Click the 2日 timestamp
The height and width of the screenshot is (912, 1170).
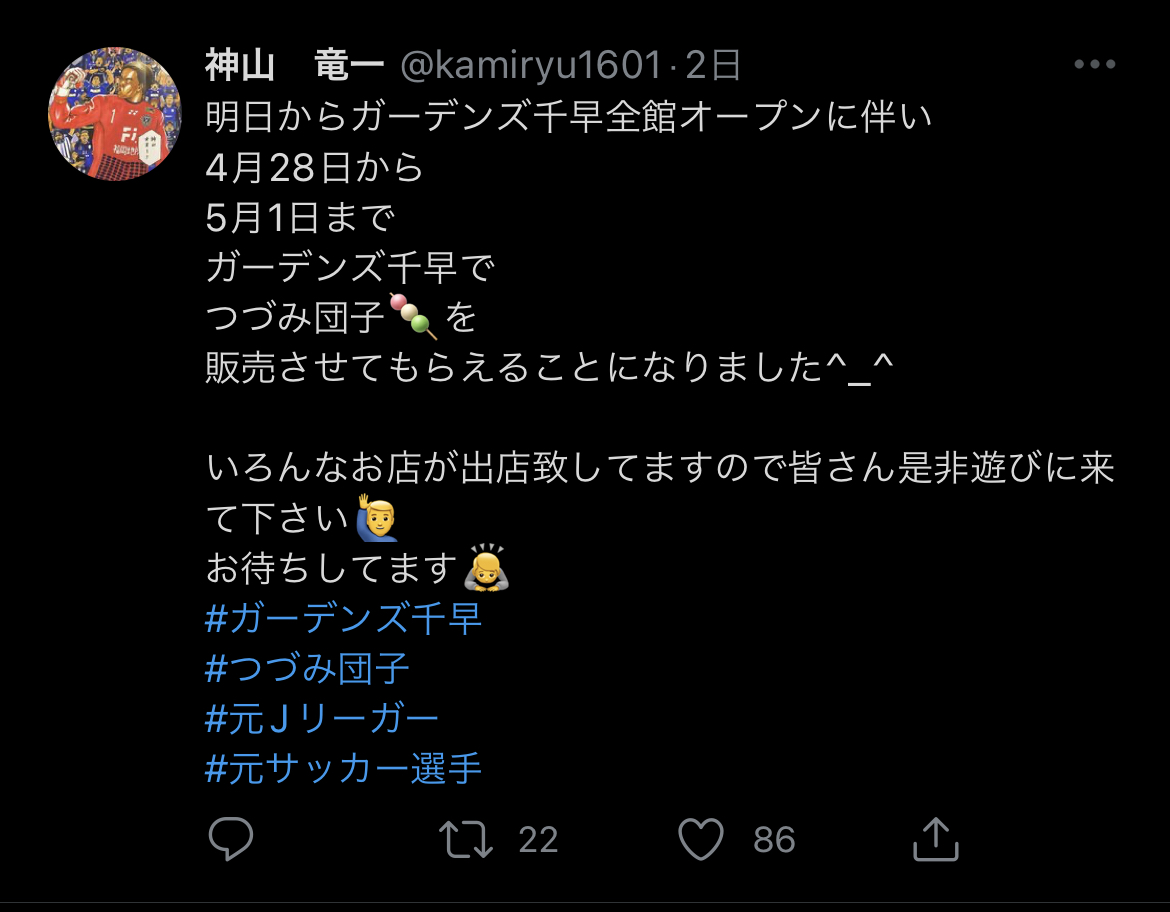713,65
